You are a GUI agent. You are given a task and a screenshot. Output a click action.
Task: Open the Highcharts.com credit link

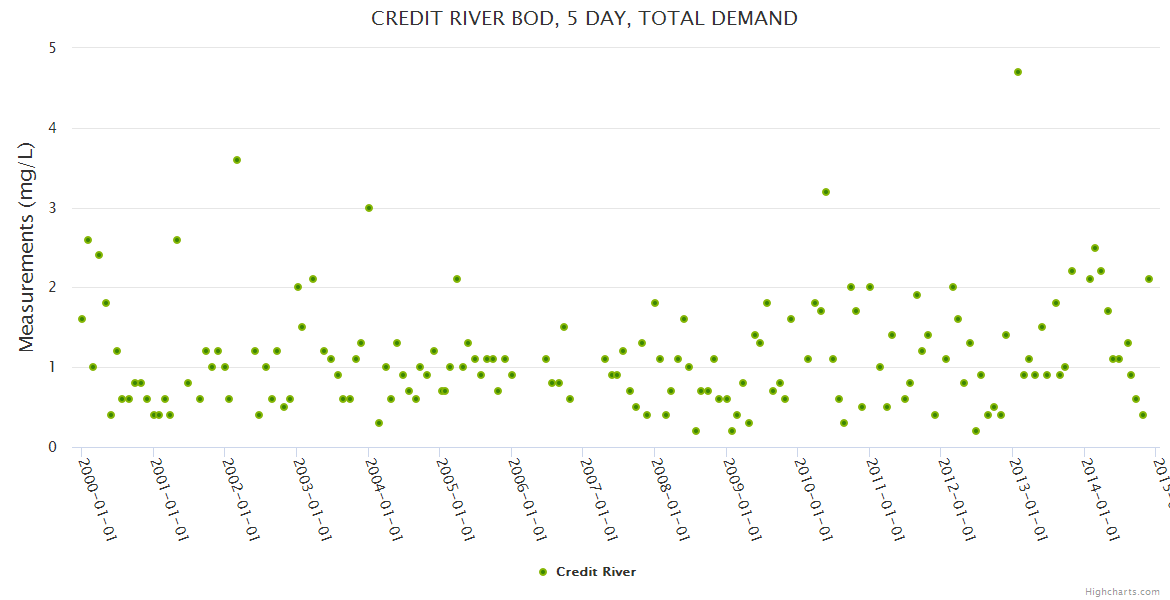(x=1122, y=592)
